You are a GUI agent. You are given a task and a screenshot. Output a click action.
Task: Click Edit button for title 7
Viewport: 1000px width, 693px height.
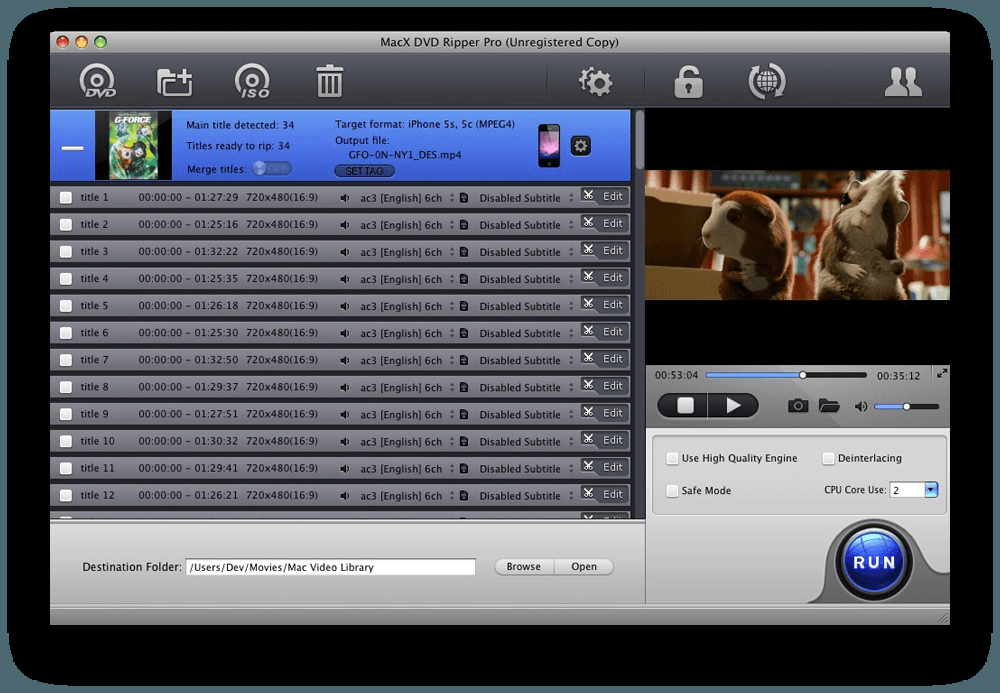tap(605, 359)
